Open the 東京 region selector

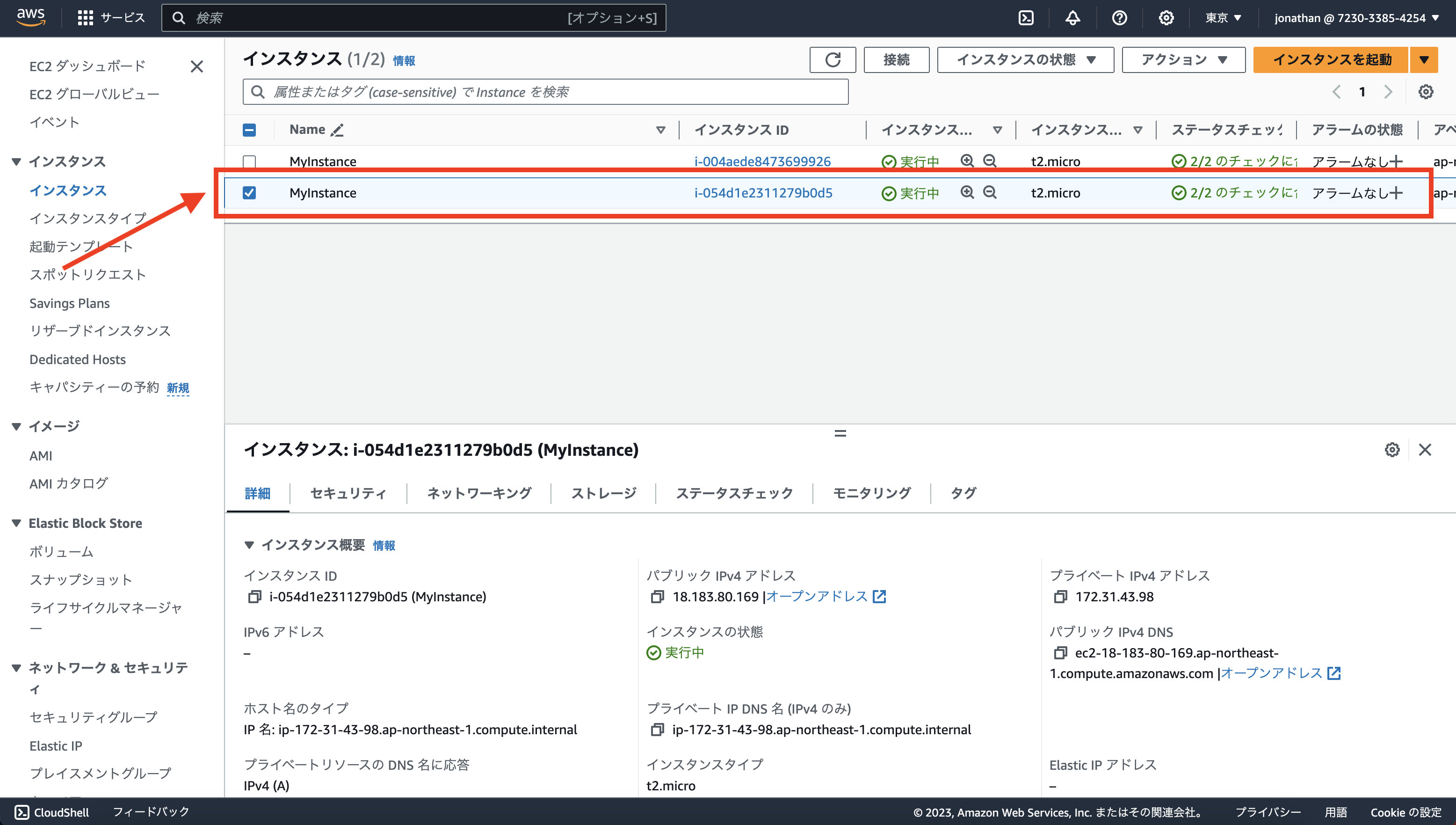1223,18
